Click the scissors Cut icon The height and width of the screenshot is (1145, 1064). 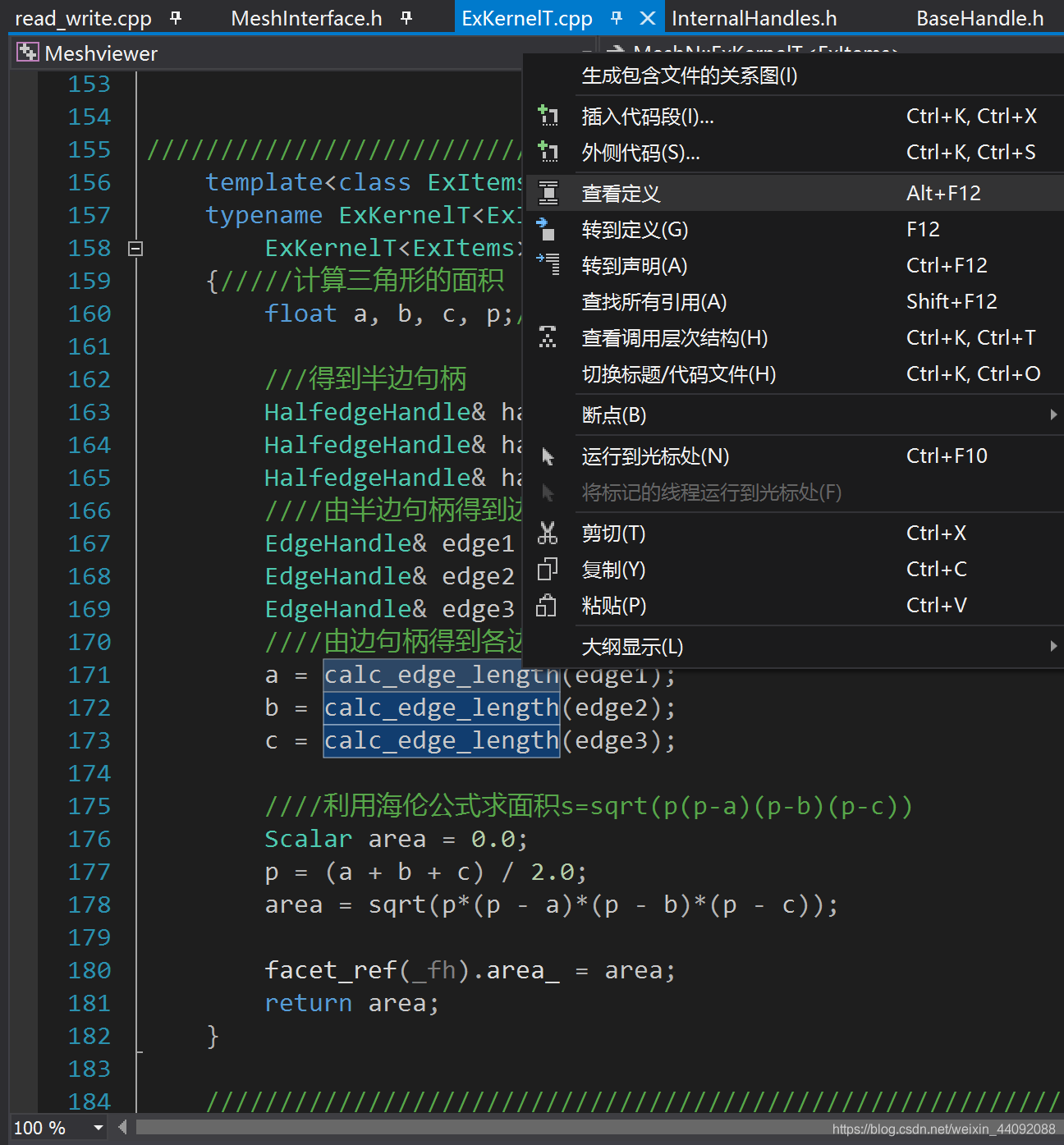[548, 533]
